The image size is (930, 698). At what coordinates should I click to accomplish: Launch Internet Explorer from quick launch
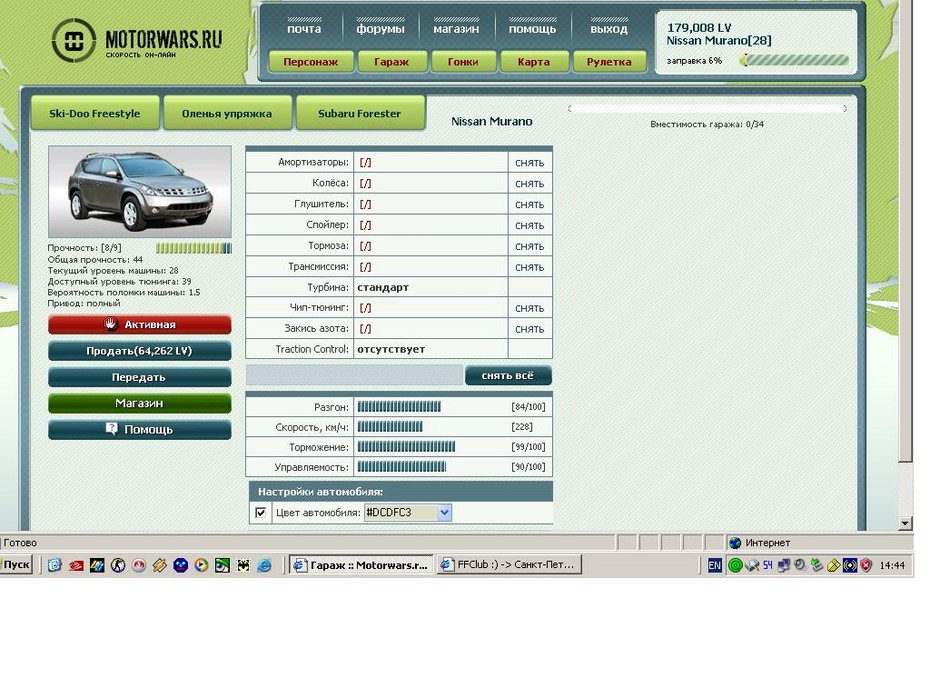click(264, 565)
